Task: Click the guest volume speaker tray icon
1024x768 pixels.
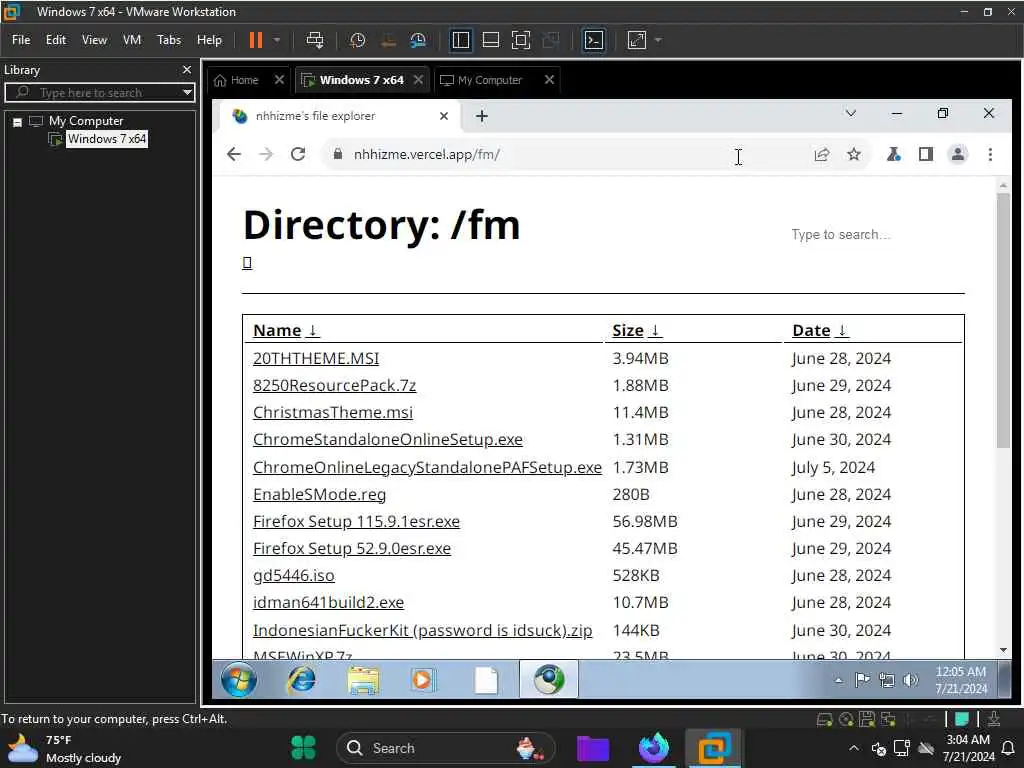Action: [910, 680]
